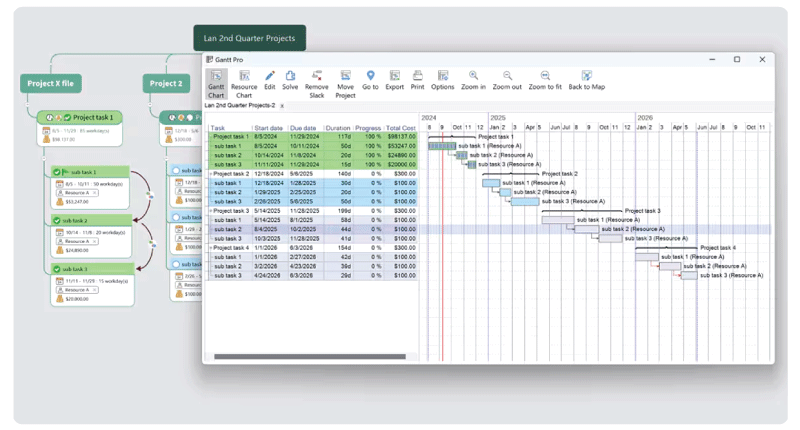Image resolution: width=800 pixels, height=430 pixels.
Task: Collapse Project task 2 row in Gantt table
Action: pyautogui.click(x=211, y=174)
